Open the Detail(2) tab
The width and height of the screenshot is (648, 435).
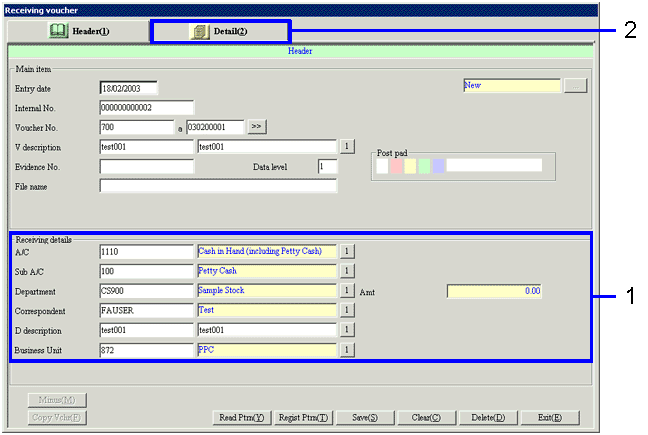coord(221,31)
